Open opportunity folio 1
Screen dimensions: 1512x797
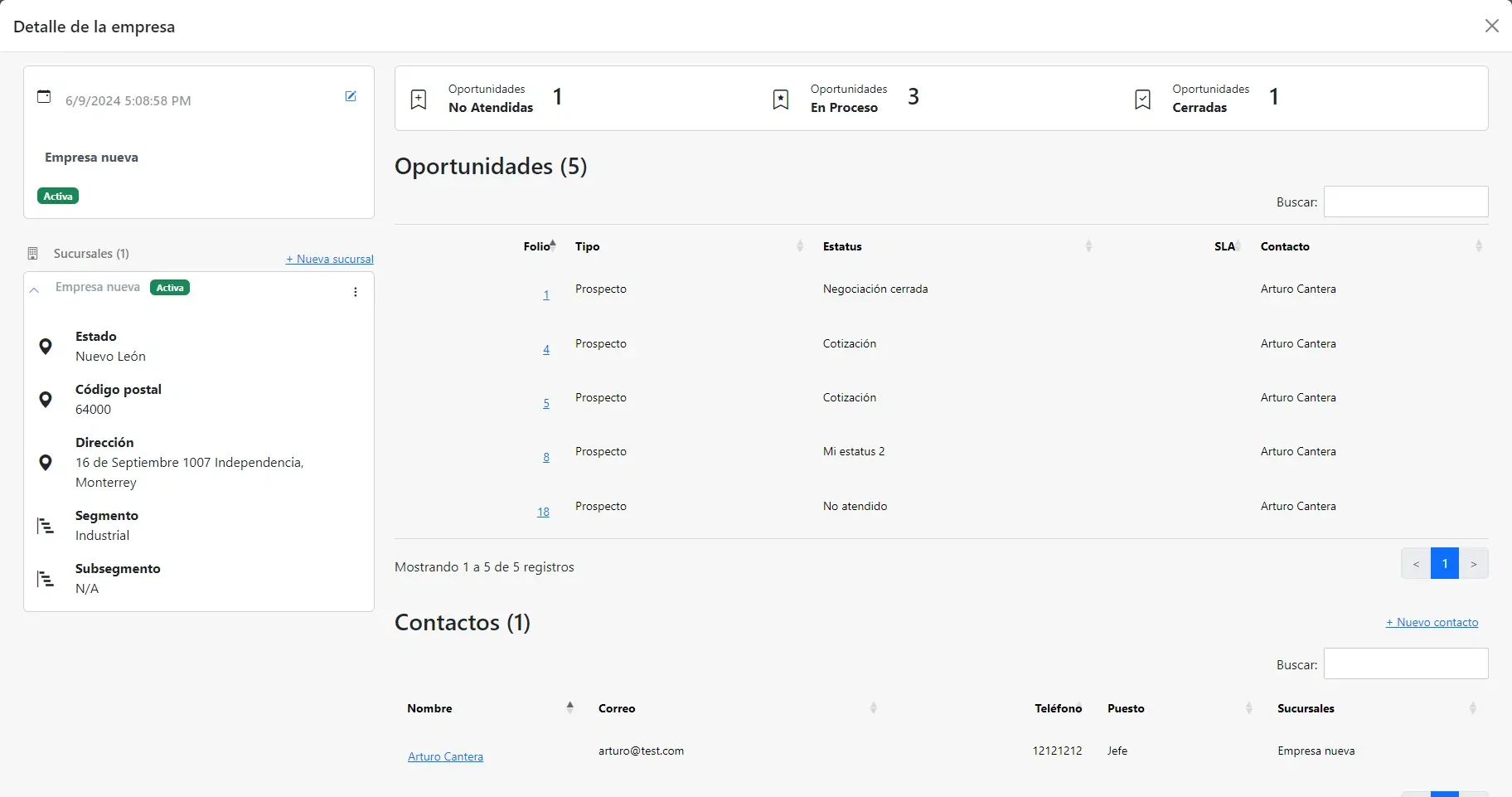click(x=546, y=294)
